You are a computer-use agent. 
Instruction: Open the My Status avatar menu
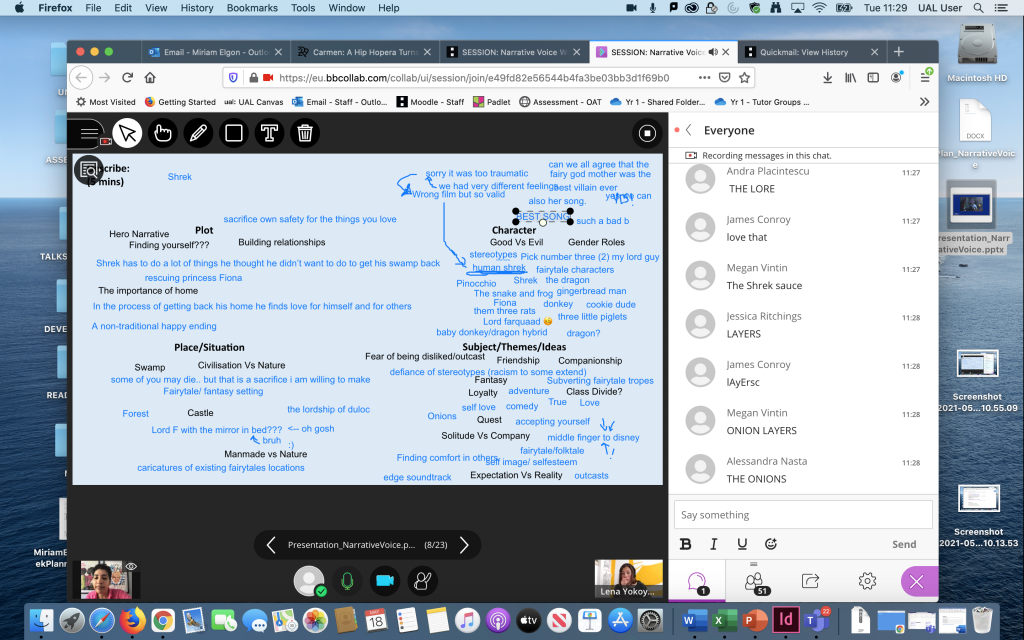[x=309, y=581]
